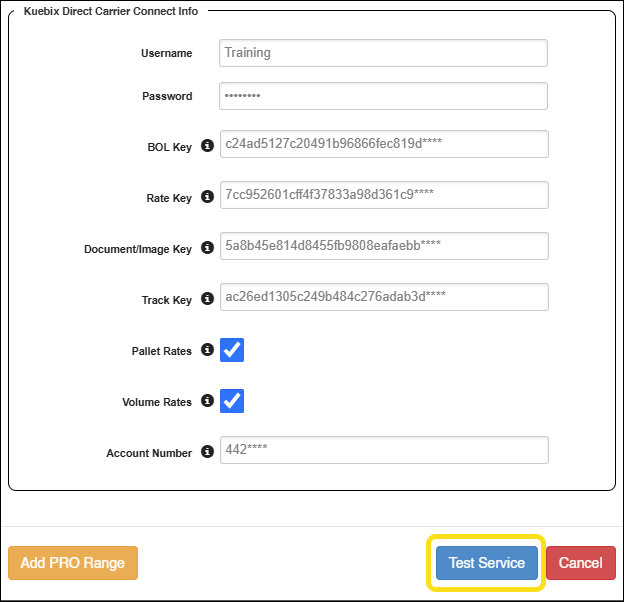Viewport: 624px width, 602px height.
Task: Click the Rate Key info icon
Action: (207, 197)
